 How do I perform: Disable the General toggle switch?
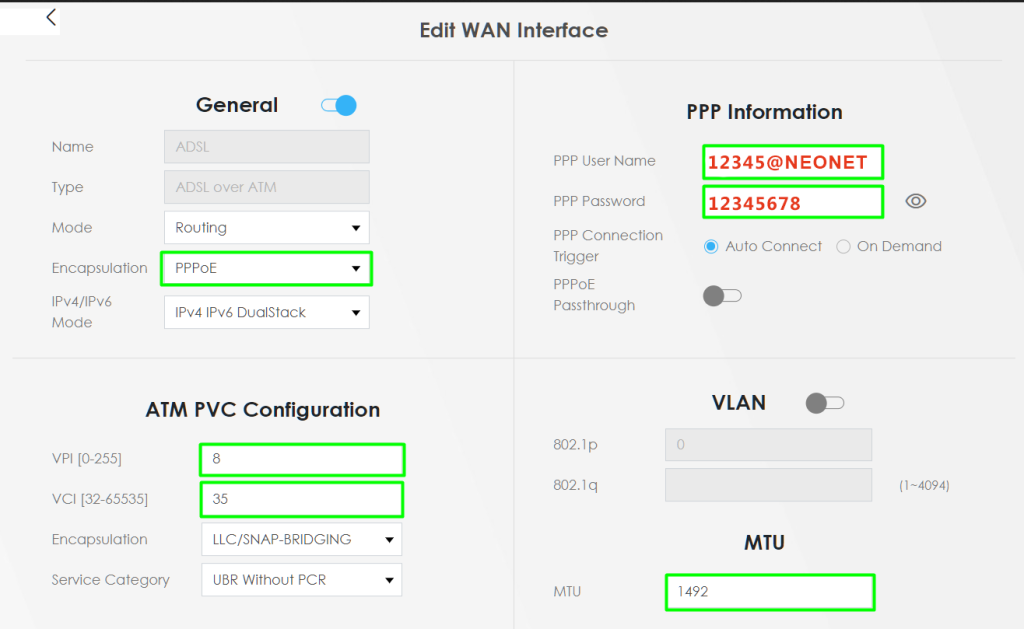click(x=339, y=106)
